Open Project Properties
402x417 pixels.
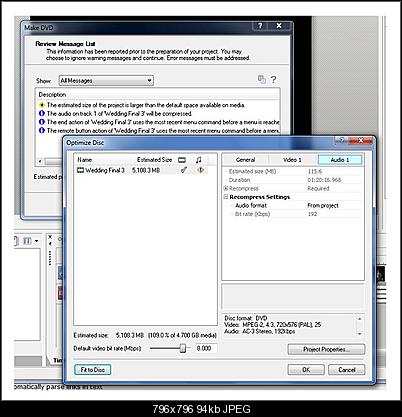326,349
